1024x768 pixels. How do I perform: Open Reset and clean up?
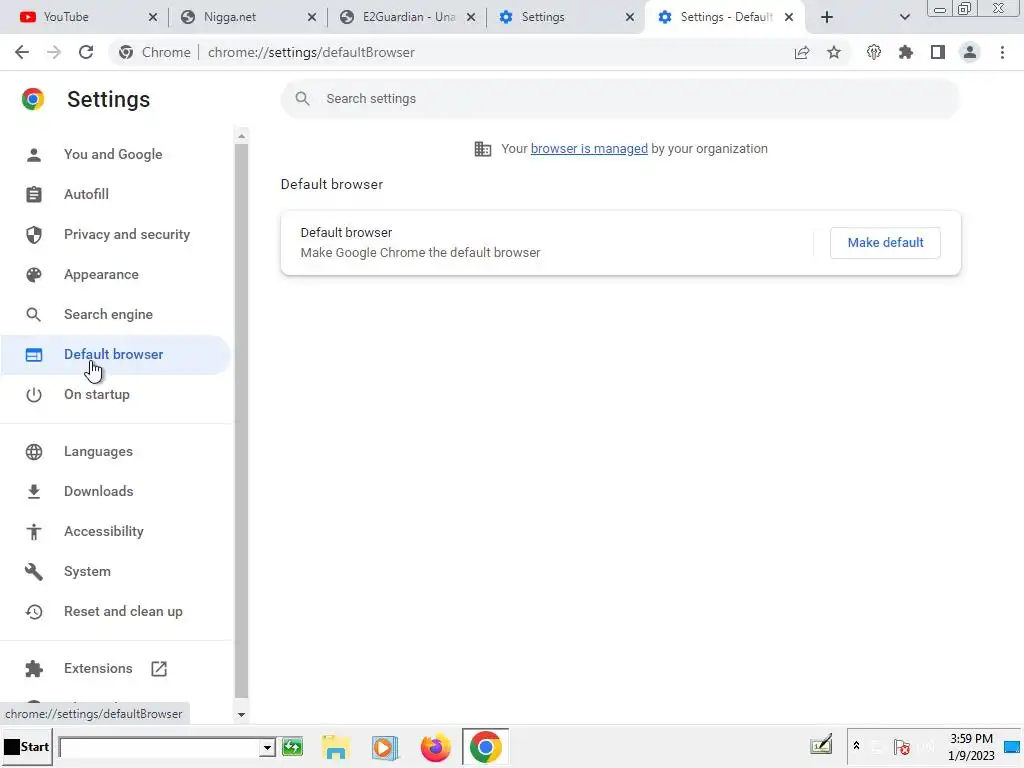114,612
